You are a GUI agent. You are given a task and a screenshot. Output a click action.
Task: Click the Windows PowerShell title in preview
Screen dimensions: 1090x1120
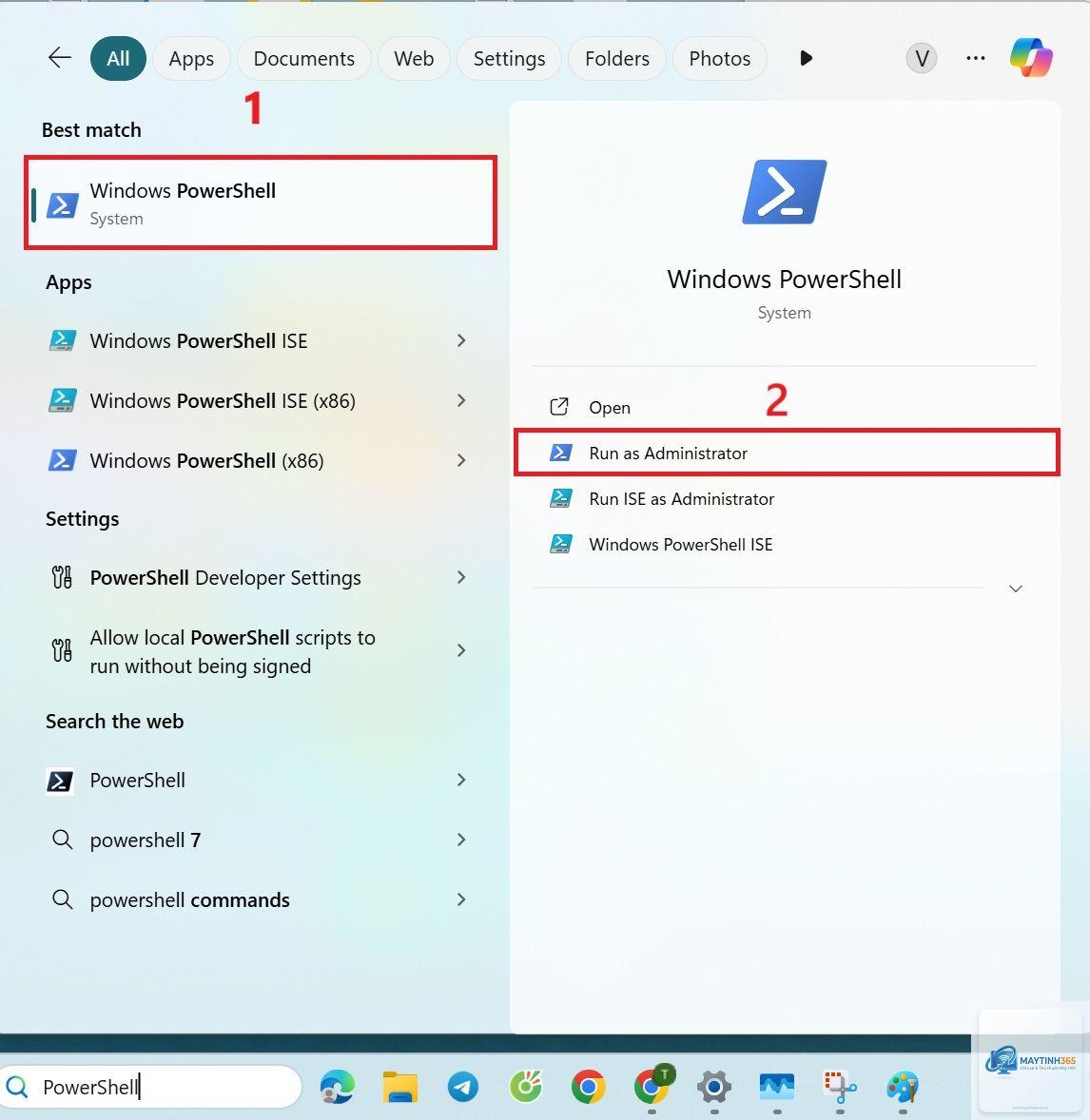click(x=784, y=280)
